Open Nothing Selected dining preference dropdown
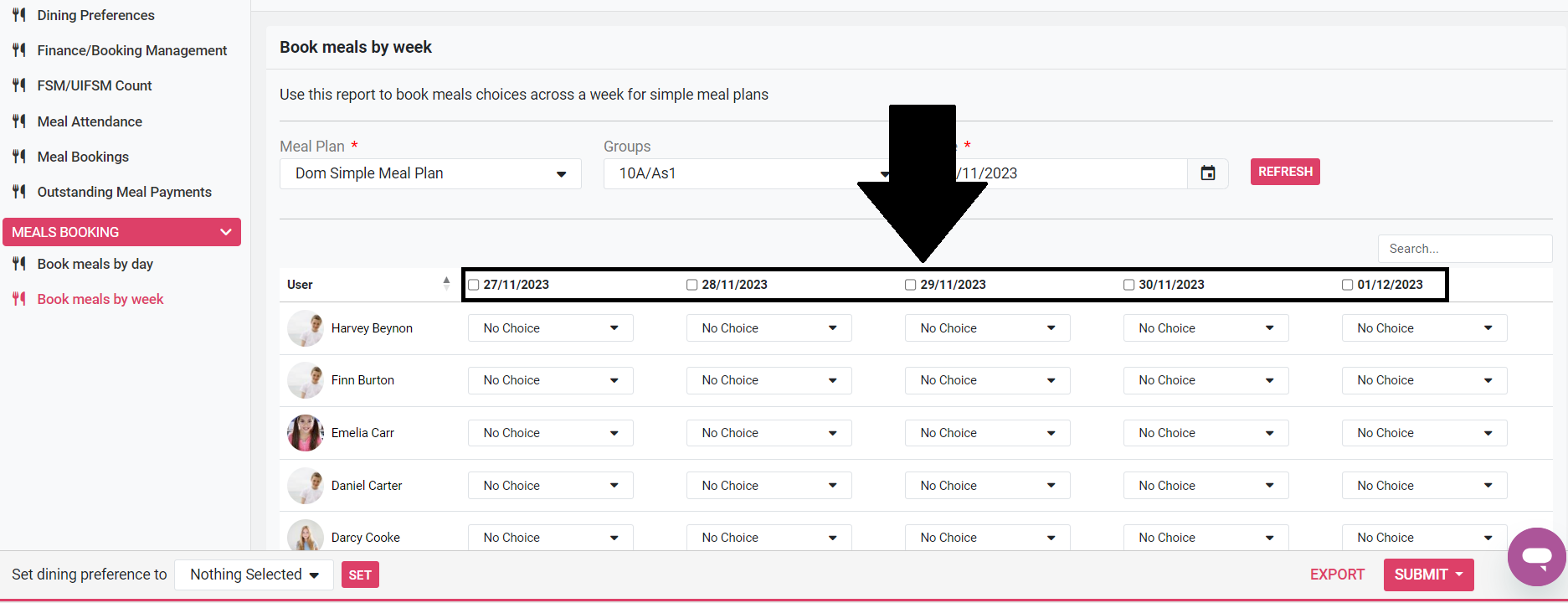The image size is (1568, 603). tap(254, 575)
